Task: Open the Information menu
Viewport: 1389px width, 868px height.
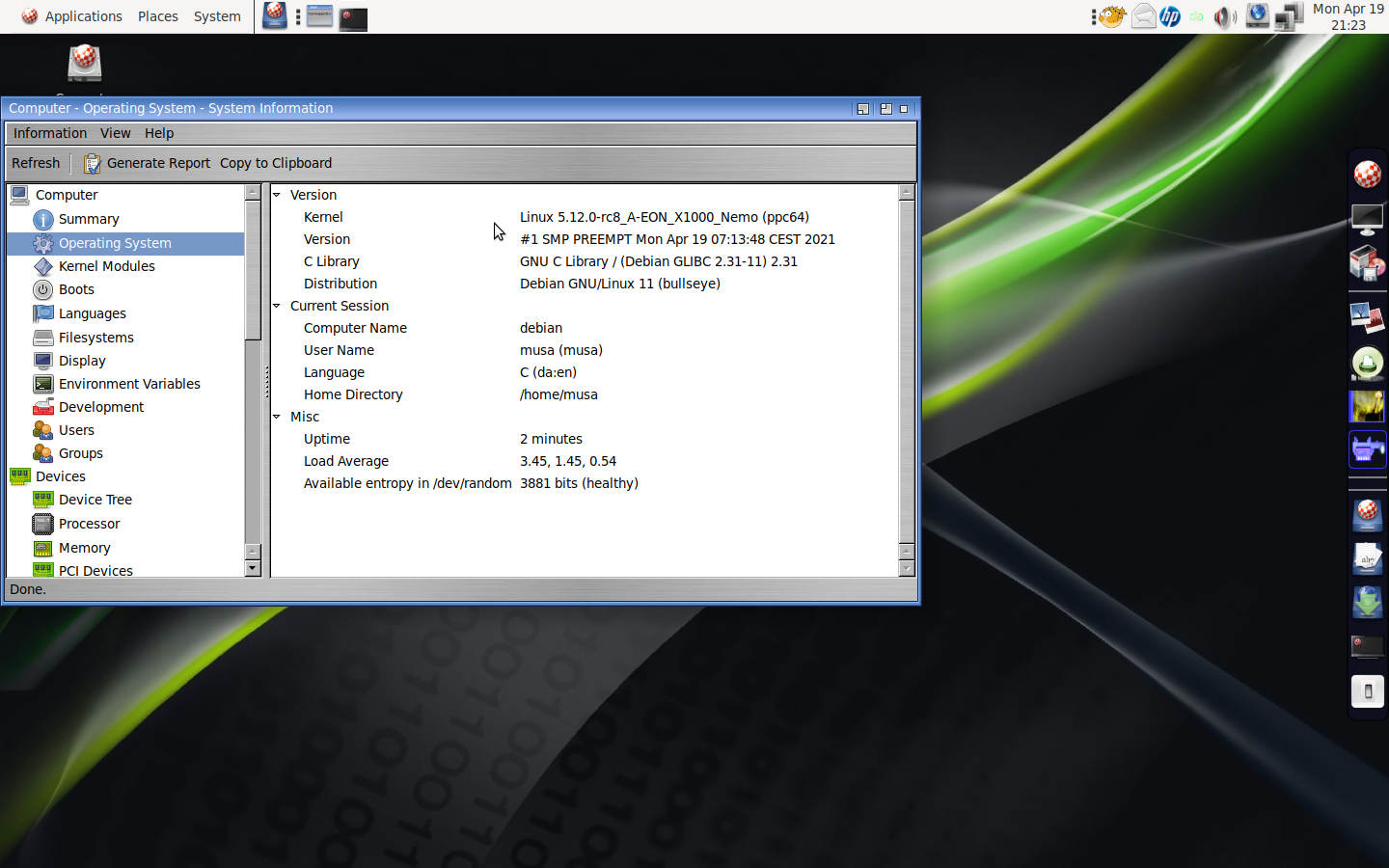Action: pyautogui.click(x=50, y=133)
